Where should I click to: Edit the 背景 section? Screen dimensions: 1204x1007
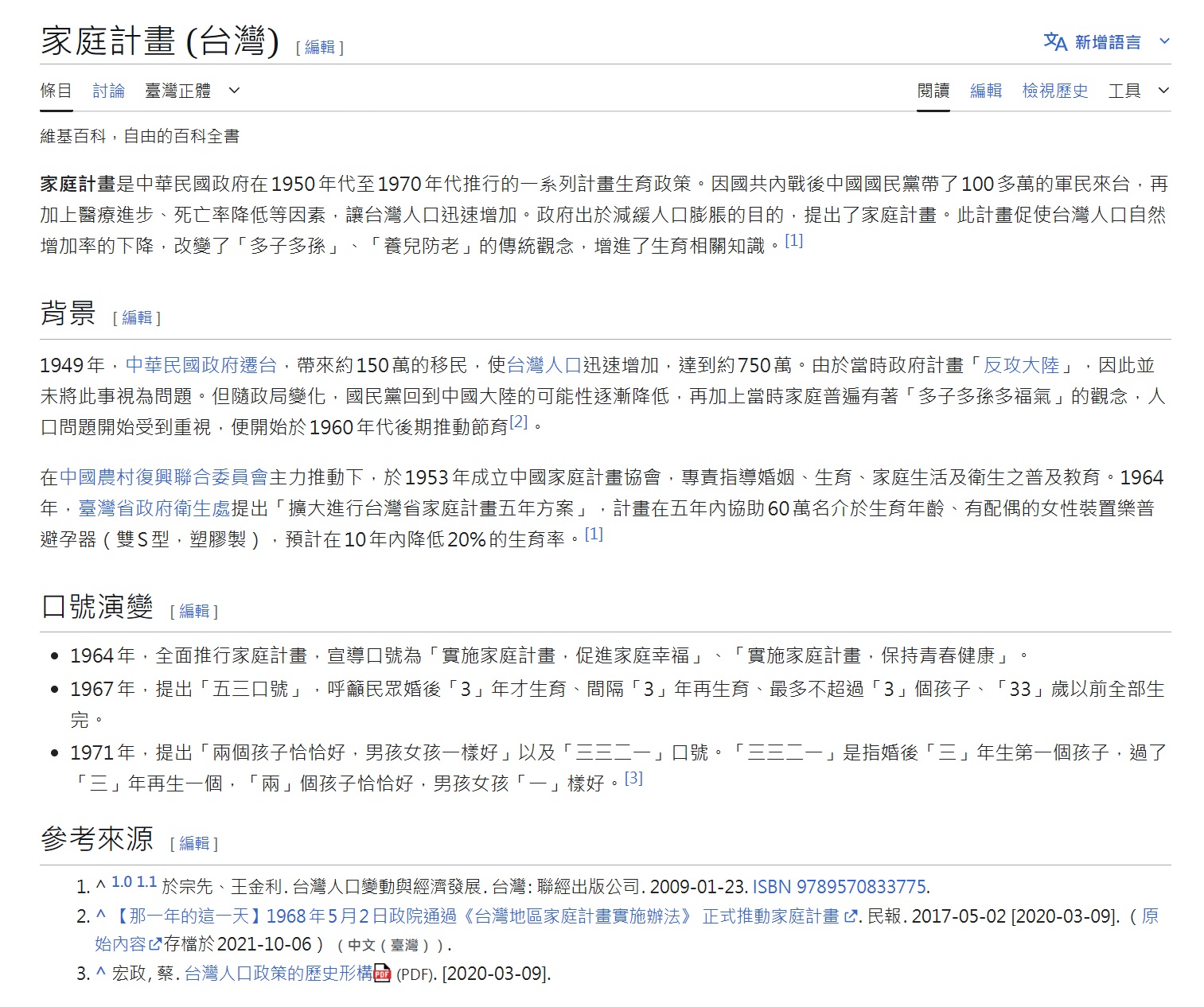tap(137, 317)
